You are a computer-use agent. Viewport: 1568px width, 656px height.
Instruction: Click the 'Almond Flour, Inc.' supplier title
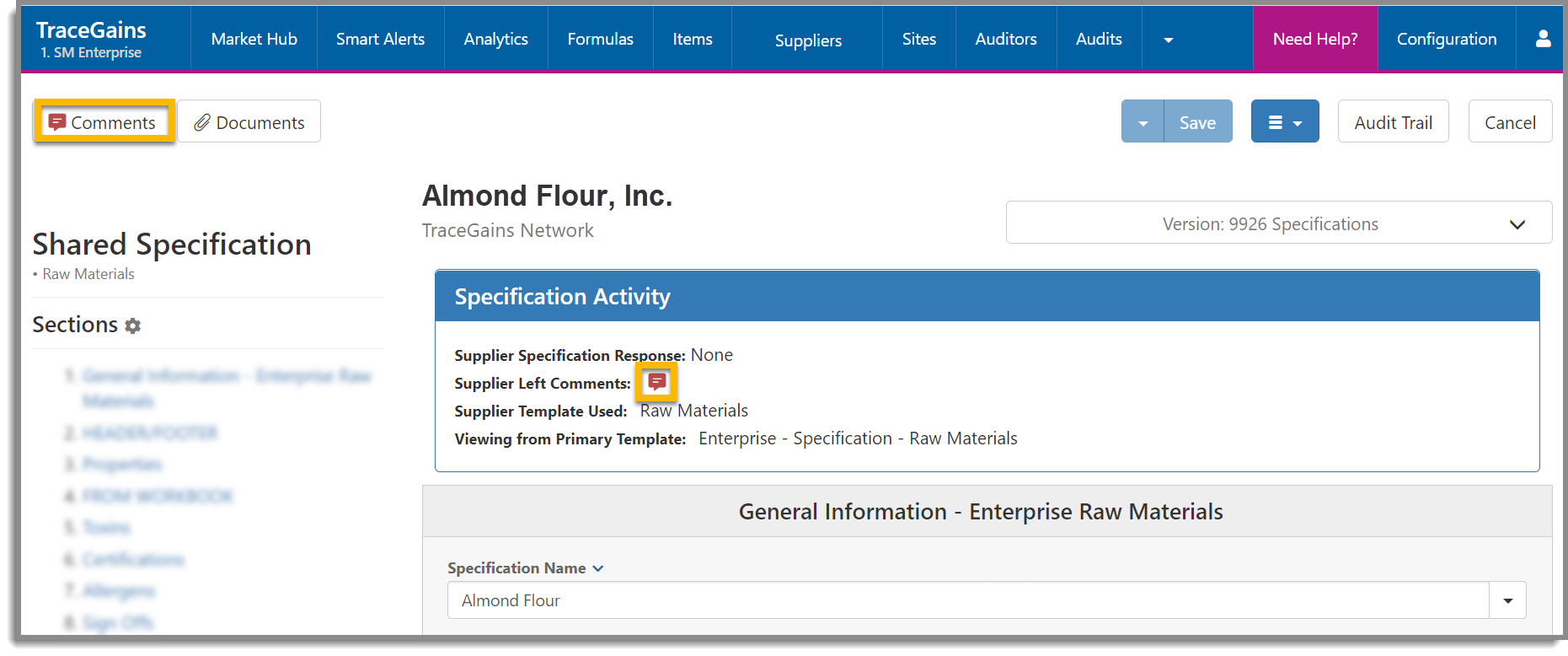tap(547, 196)
